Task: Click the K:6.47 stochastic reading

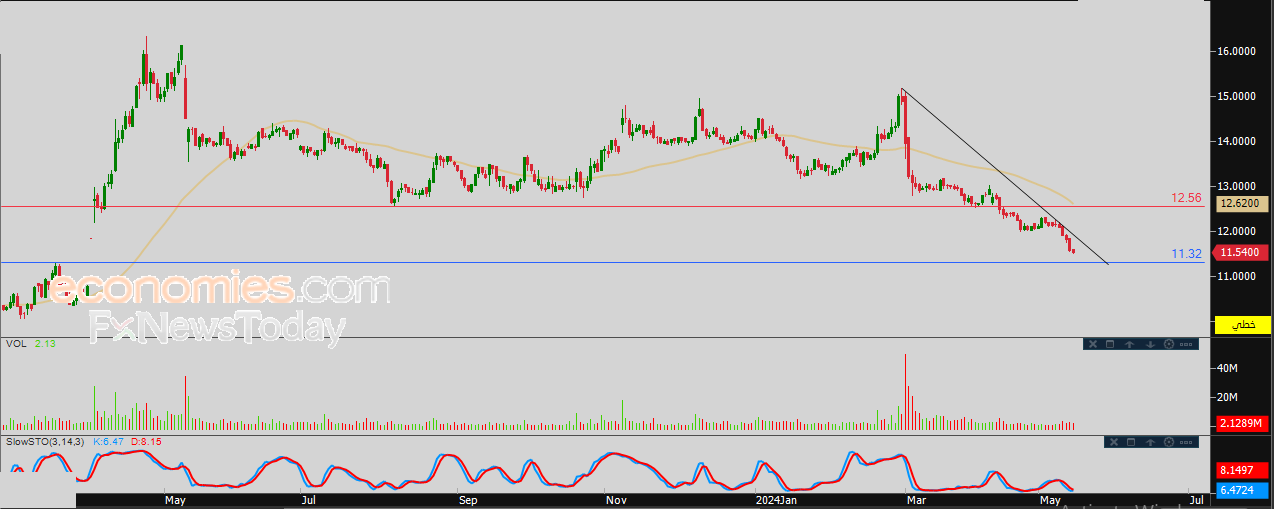Action: 108,441
